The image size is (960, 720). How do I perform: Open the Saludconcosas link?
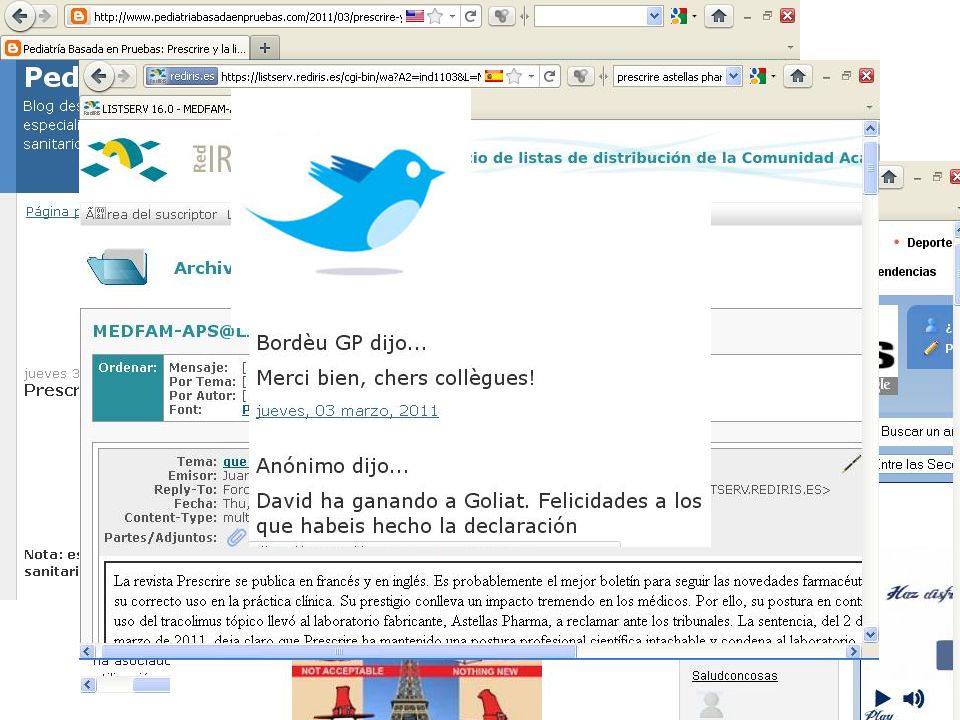pos(735,675)
